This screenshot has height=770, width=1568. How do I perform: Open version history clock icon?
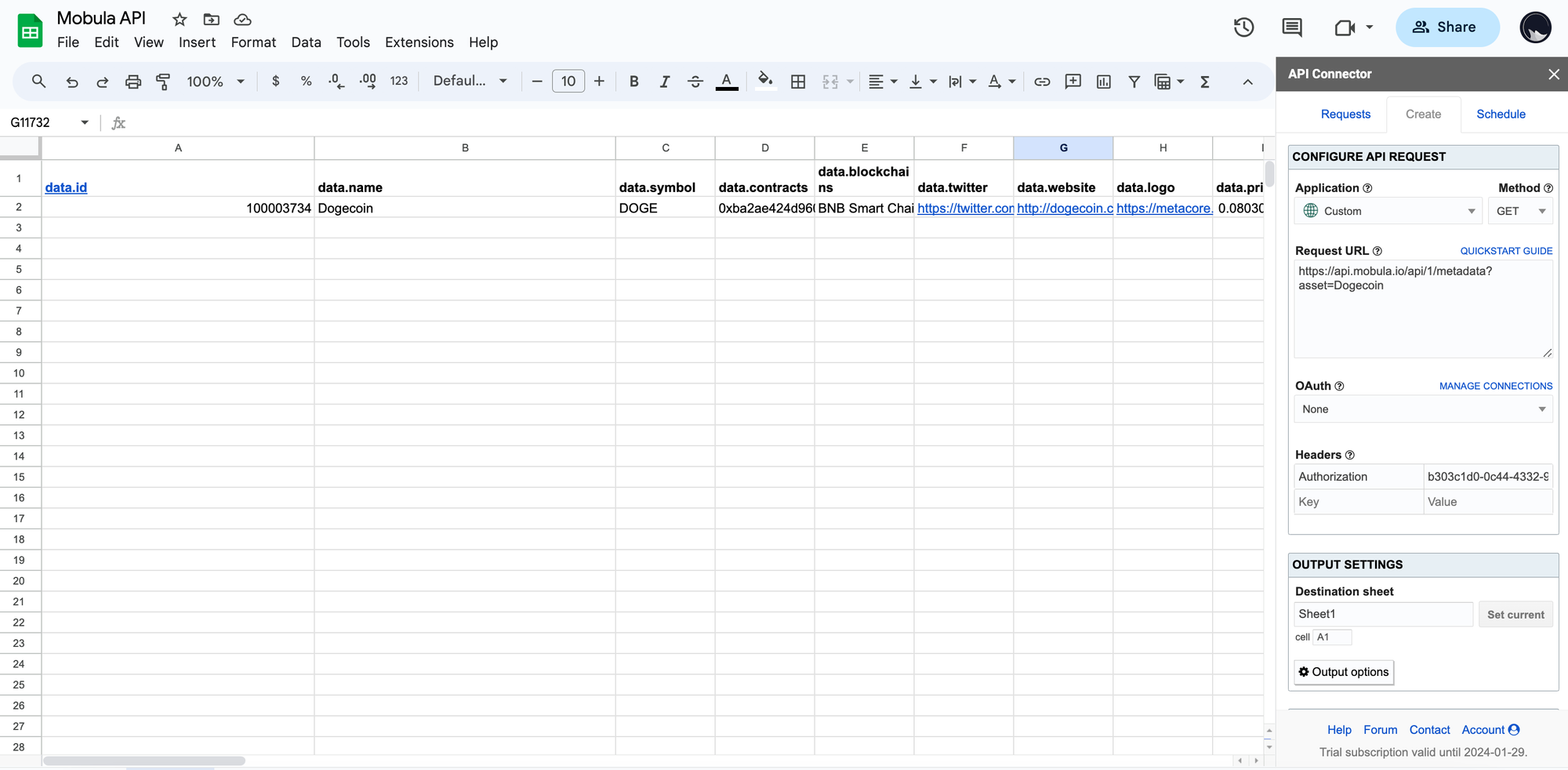[x=1243, y=27]
